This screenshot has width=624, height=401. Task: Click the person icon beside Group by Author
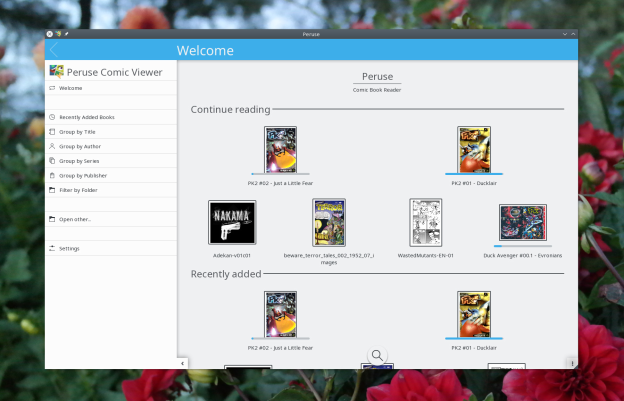[52, 146]
